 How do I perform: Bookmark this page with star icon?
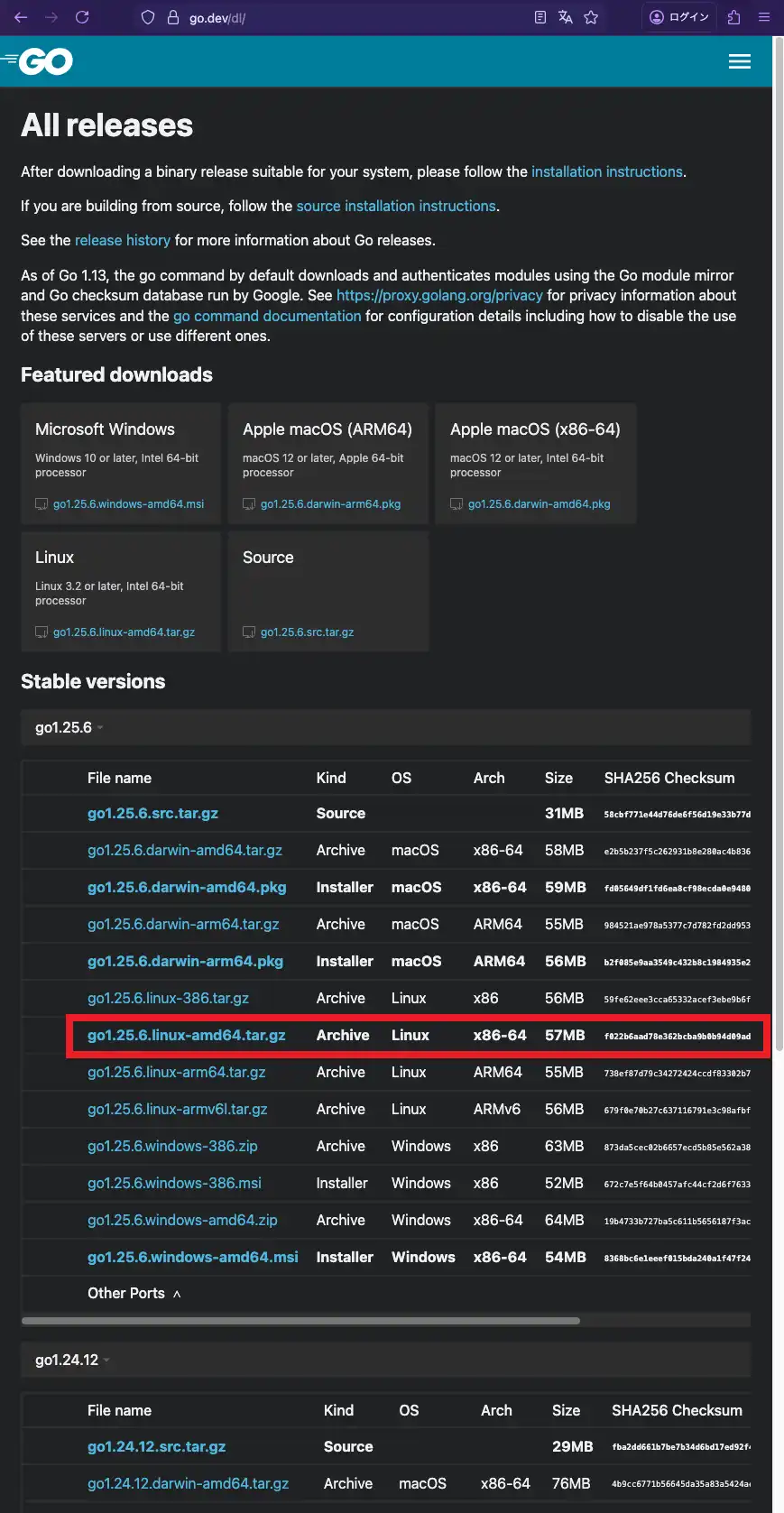[x=591, y=17]
